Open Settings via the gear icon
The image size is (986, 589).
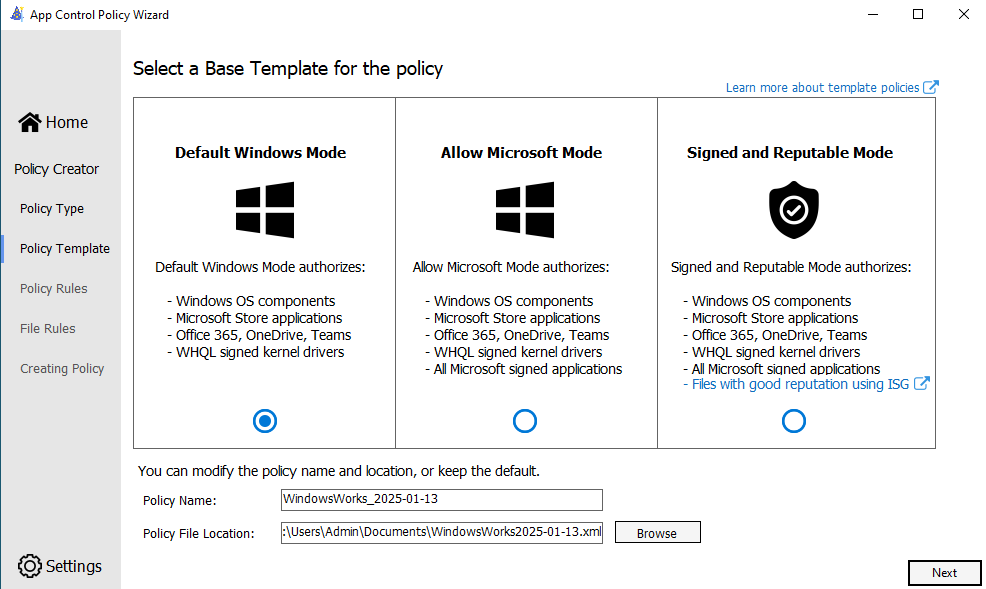coord(30,566)
